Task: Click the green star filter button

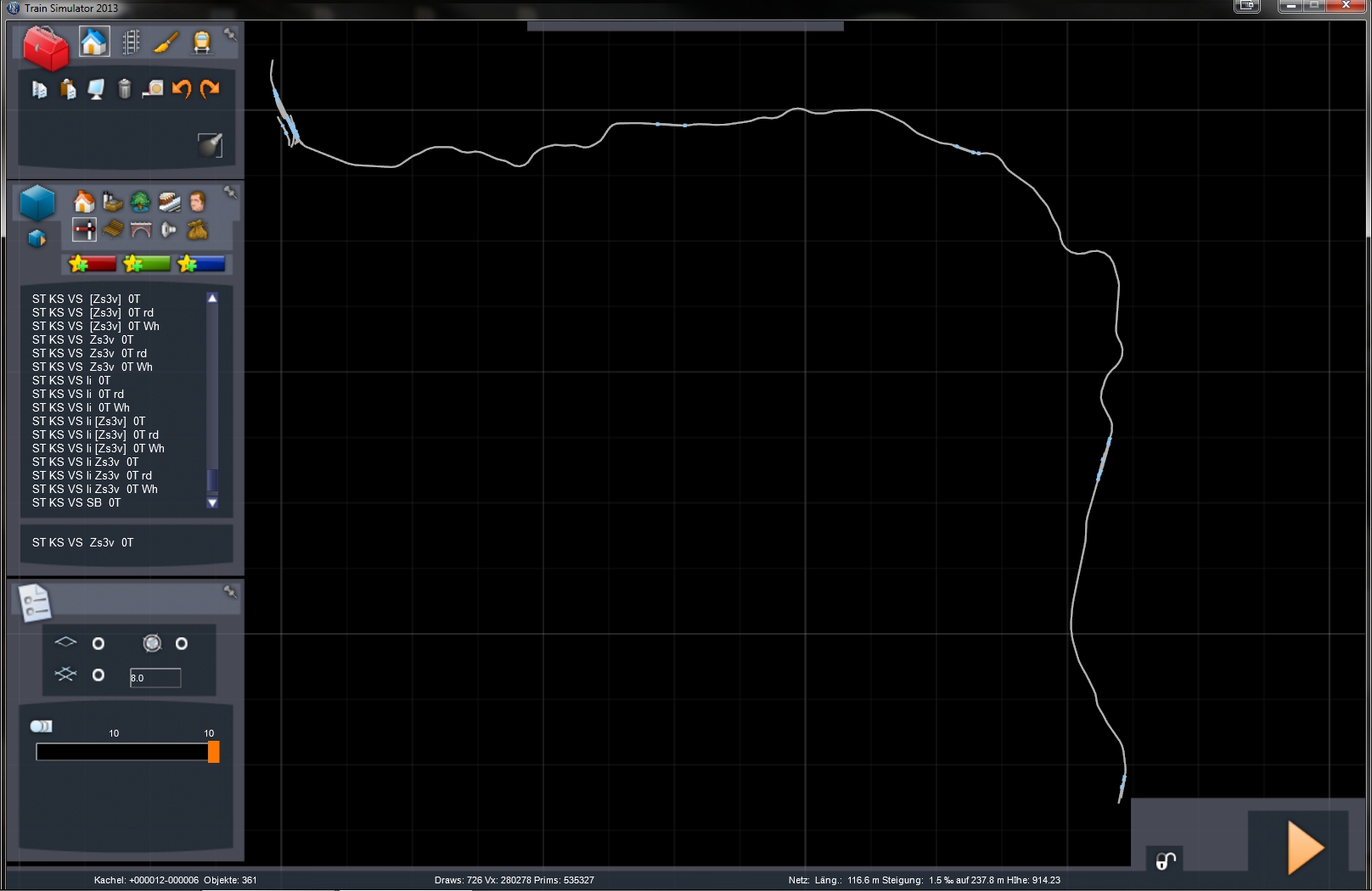Action: pos(147,264)
